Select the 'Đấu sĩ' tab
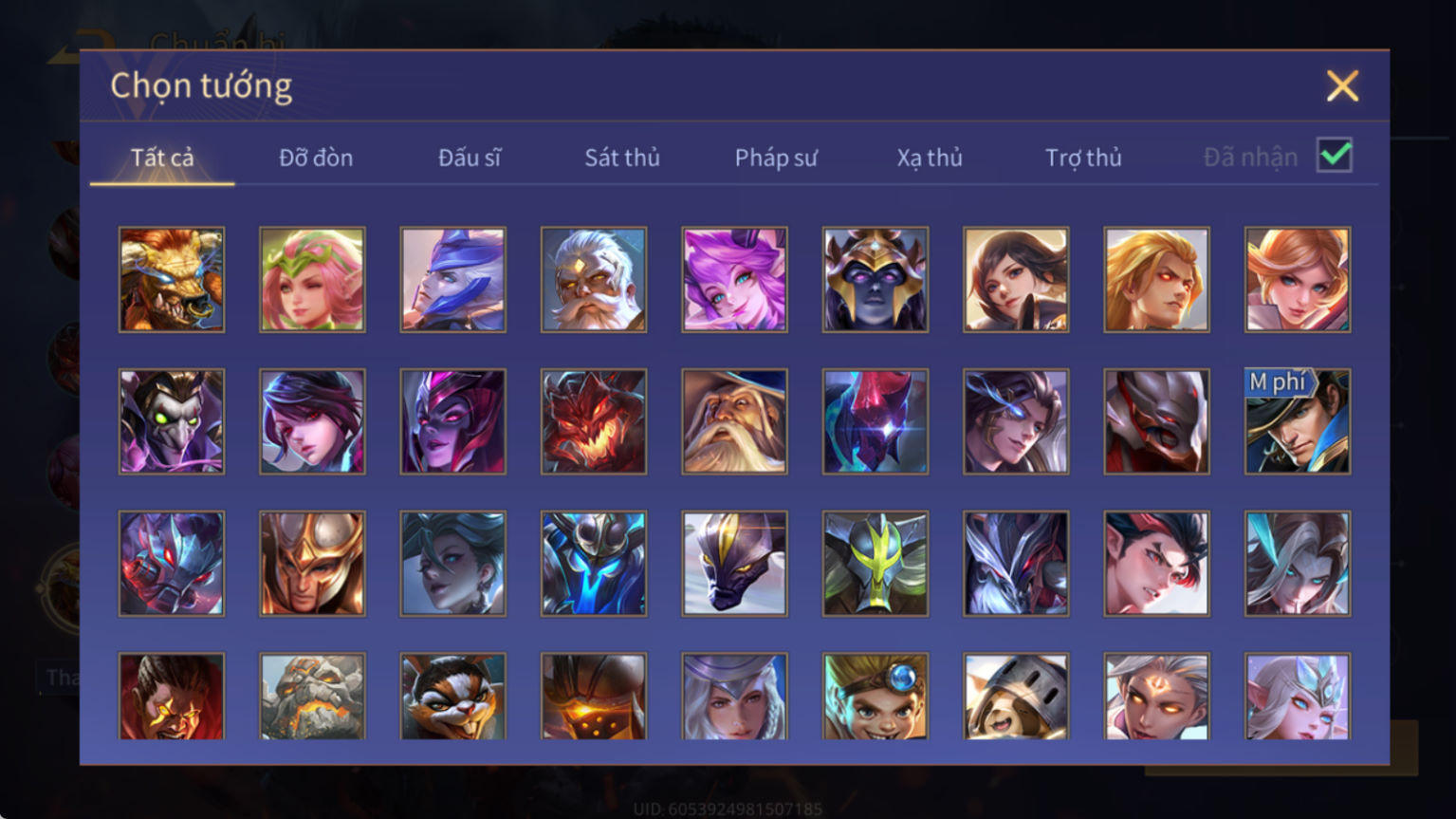Viewport: 1456px width, 819px height. coord(470,158)
